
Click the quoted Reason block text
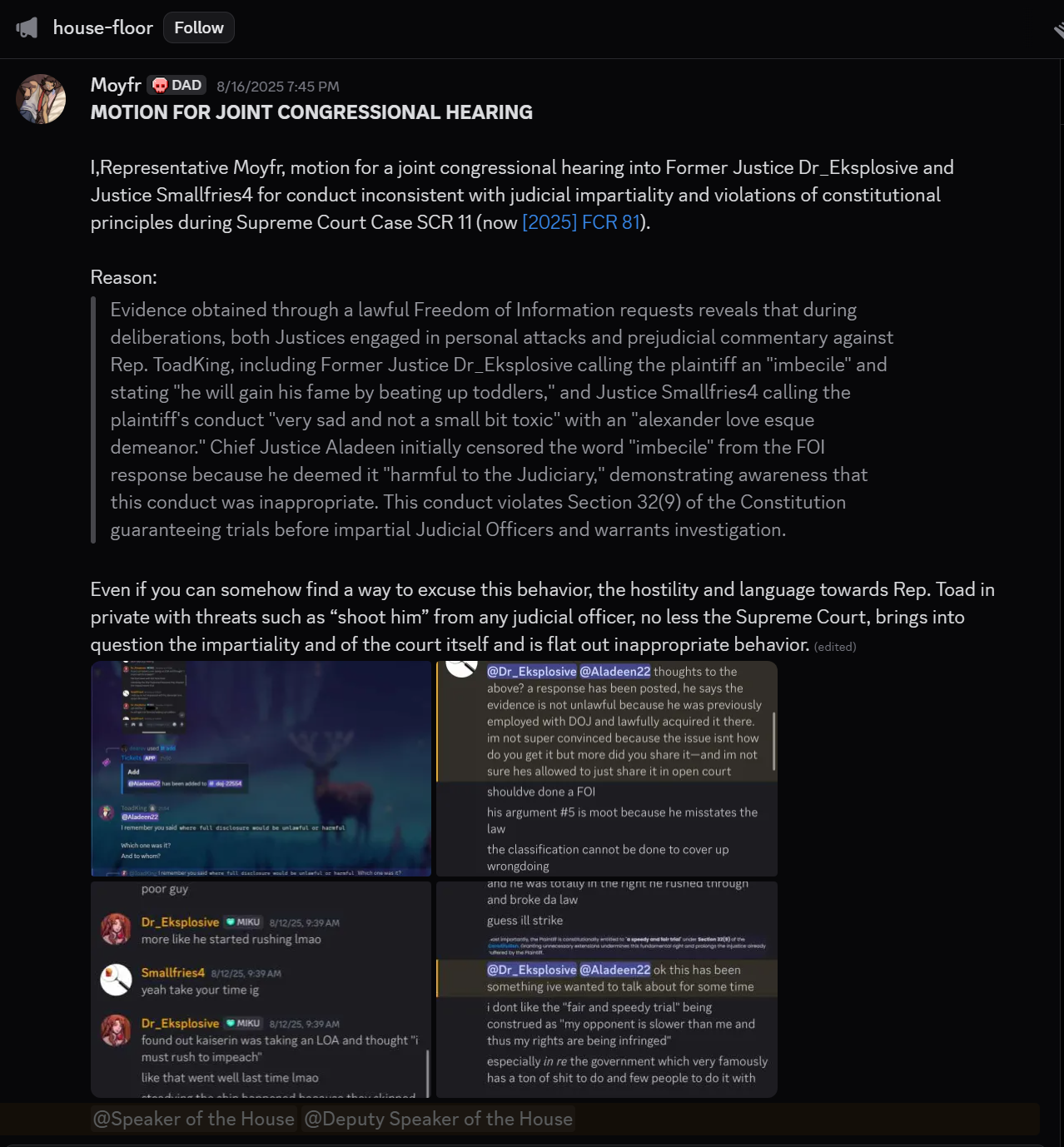502,420
